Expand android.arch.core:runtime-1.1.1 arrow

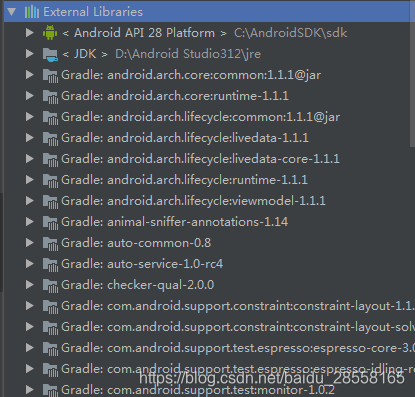30,96
